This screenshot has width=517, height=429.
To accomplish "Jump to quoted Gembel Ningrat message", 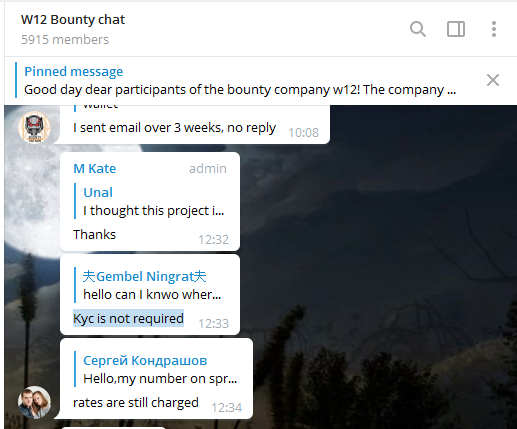I will click(150, 285).
